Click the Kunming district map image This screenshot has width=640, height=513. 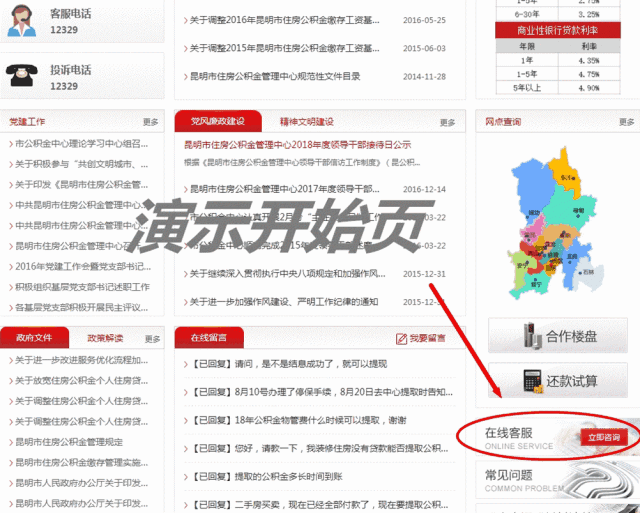[x=555, y=224]
